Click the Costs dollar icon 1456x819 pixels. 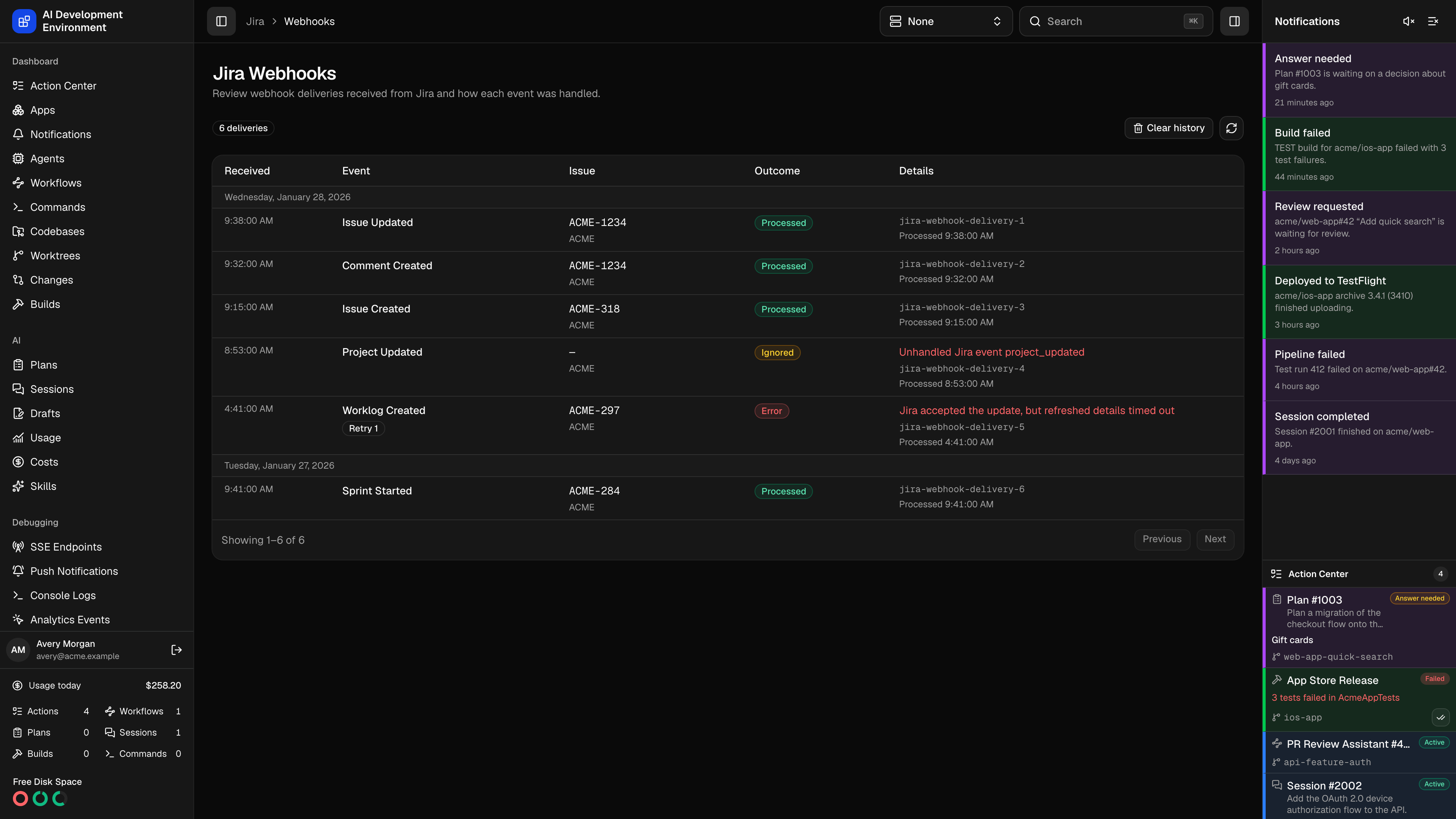tap(18, 462)
